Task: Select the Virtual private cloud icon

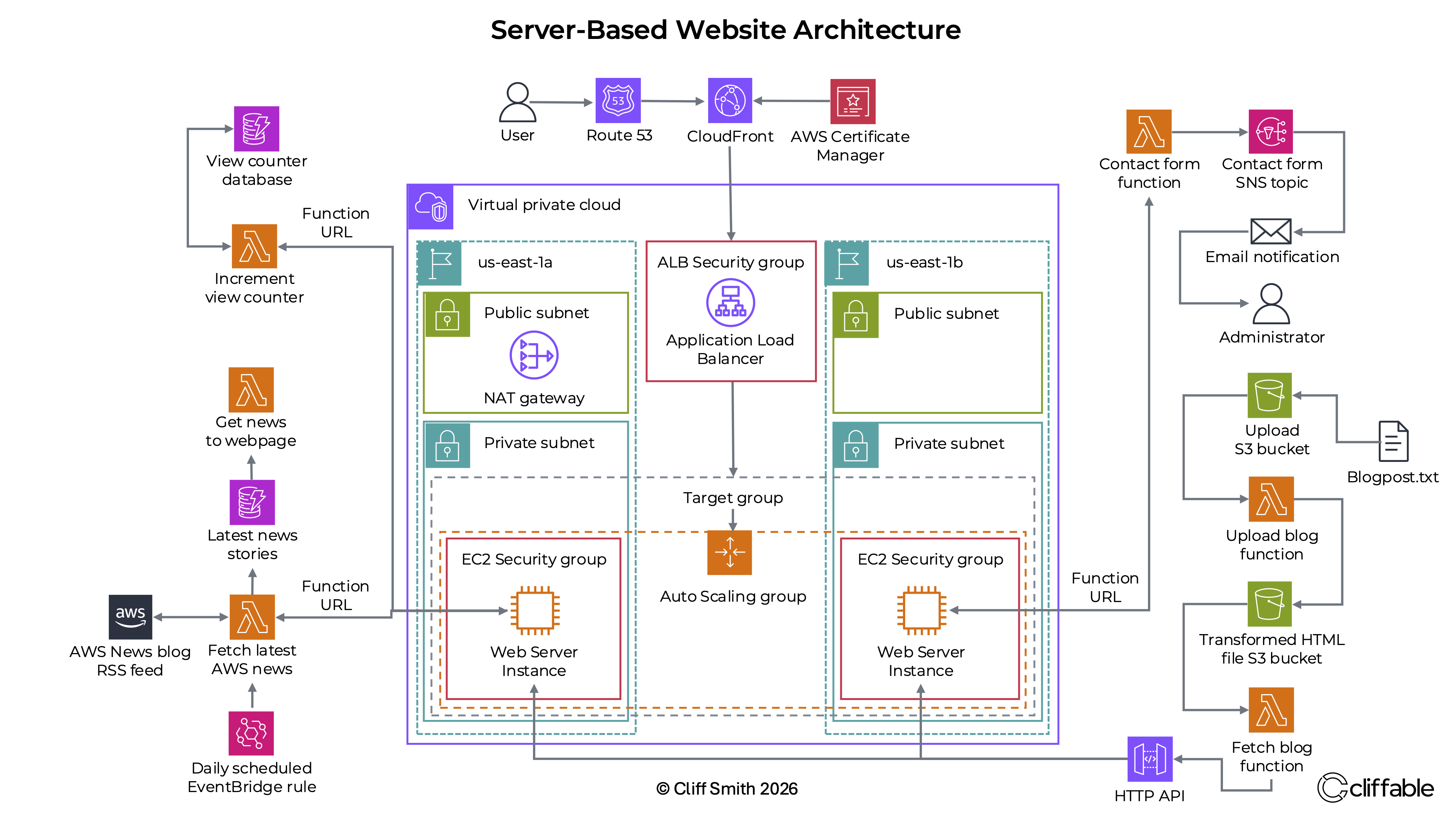Action: [x=431, y=207]
